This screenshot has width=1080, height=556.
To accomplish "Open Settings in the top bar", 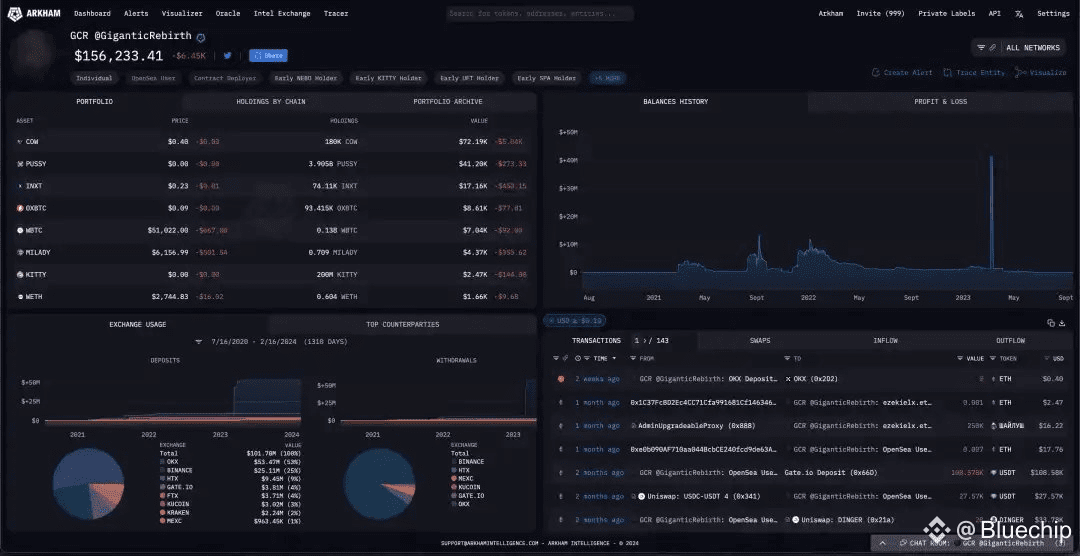I will coord(1053,13).
